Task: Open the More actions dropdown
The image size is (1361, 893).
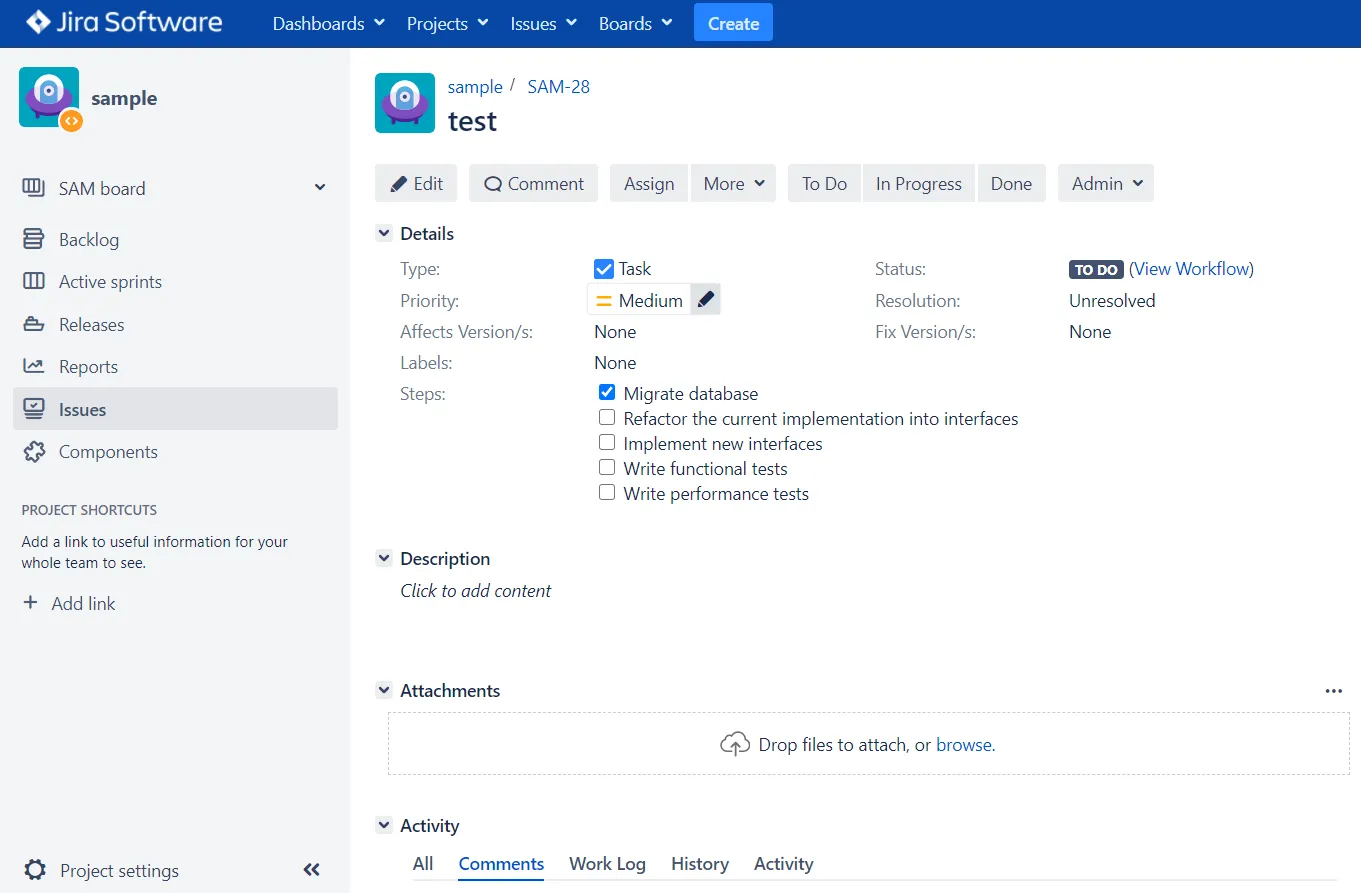Action: [x=733, y=183]
